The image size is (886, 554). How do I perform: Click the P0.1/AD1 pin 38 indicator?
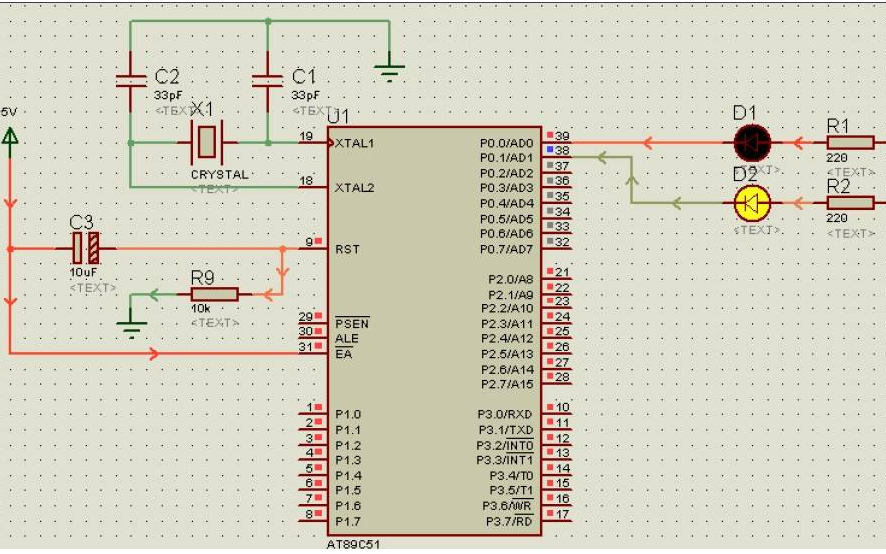[551, 150]
